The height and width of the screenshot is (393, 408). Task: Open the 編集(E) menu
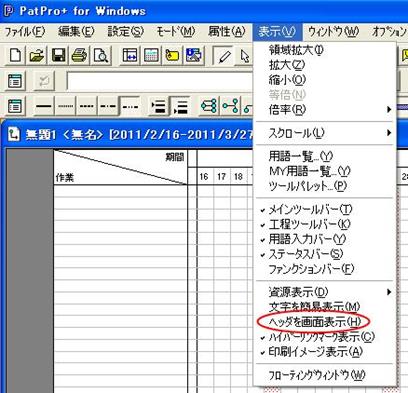point(76,32)
